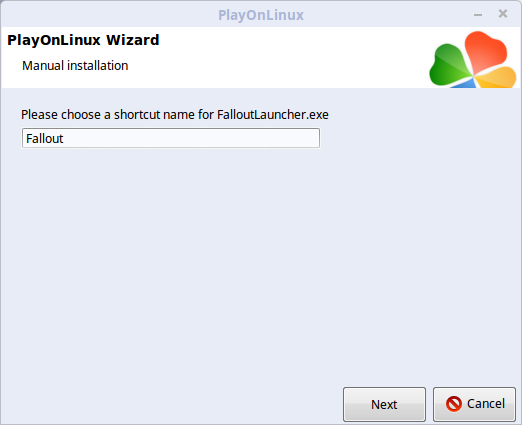Click the Manual installation subtitle
The height and width of the screenshot is (425, 522).
[75, 66]
